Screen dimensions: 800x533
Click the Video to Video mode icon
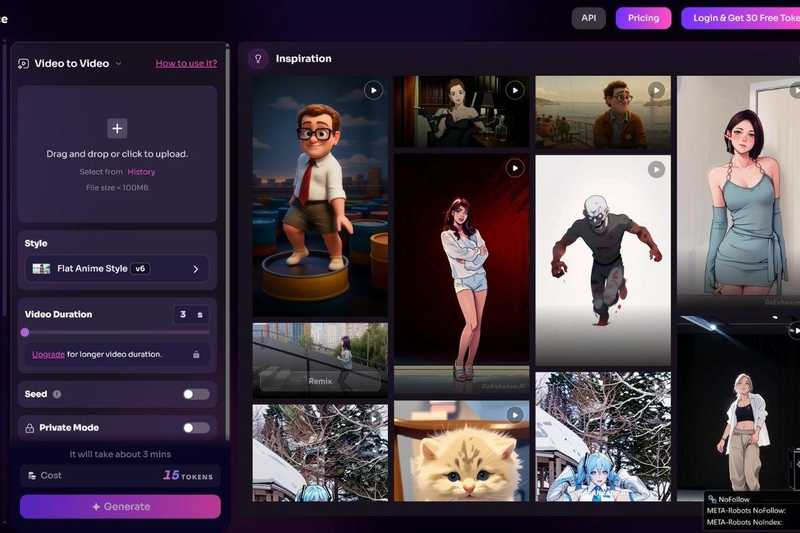[23, 64]
